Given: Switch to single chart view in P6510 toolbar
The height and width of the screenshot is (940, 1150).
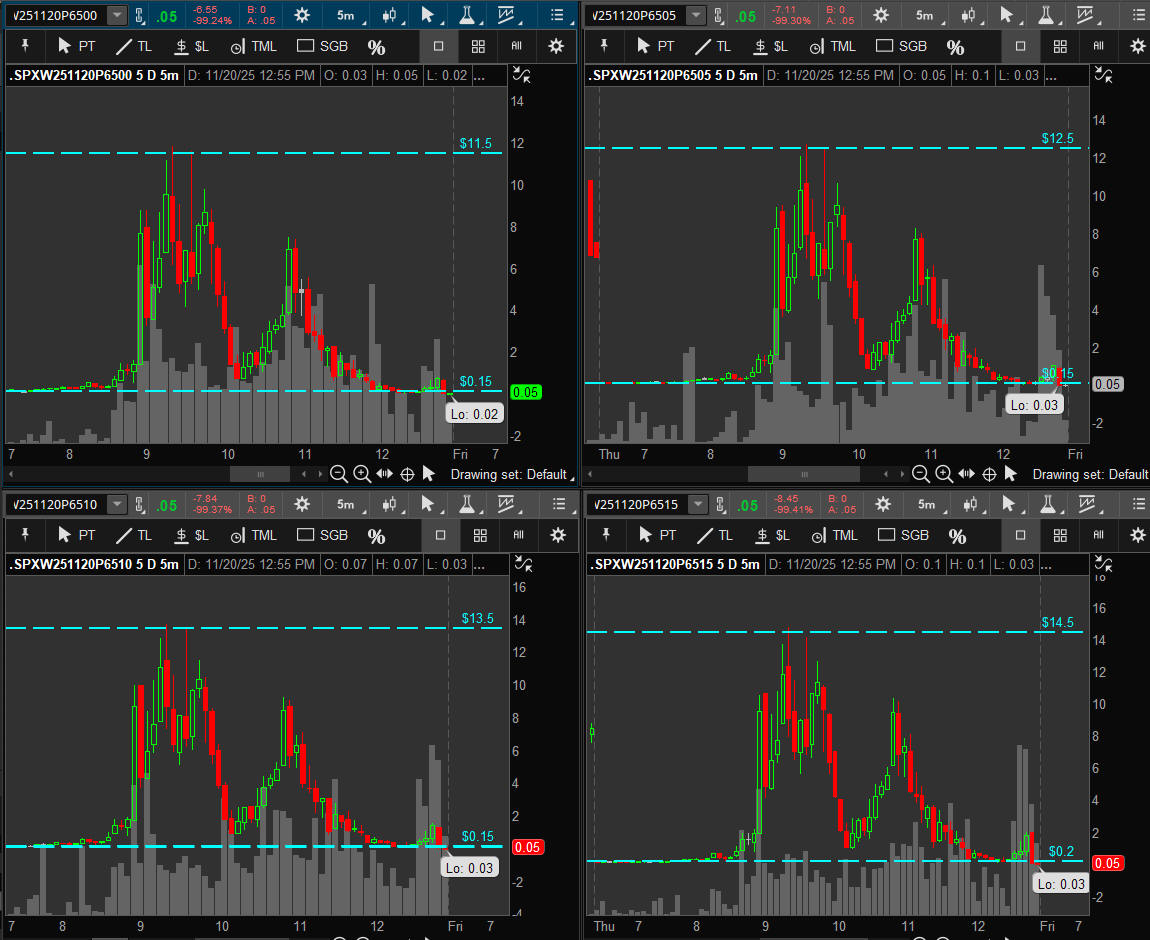Looking at the screenshot, I should pyautogui.click(x=440, y=535).
